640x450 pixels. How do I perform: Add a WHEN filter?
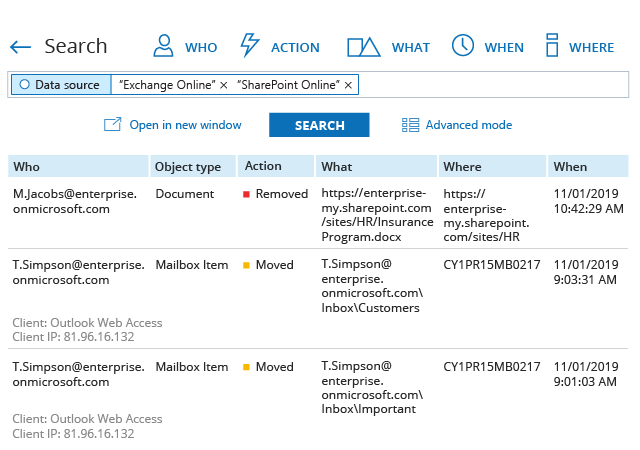tap(488, 46)
